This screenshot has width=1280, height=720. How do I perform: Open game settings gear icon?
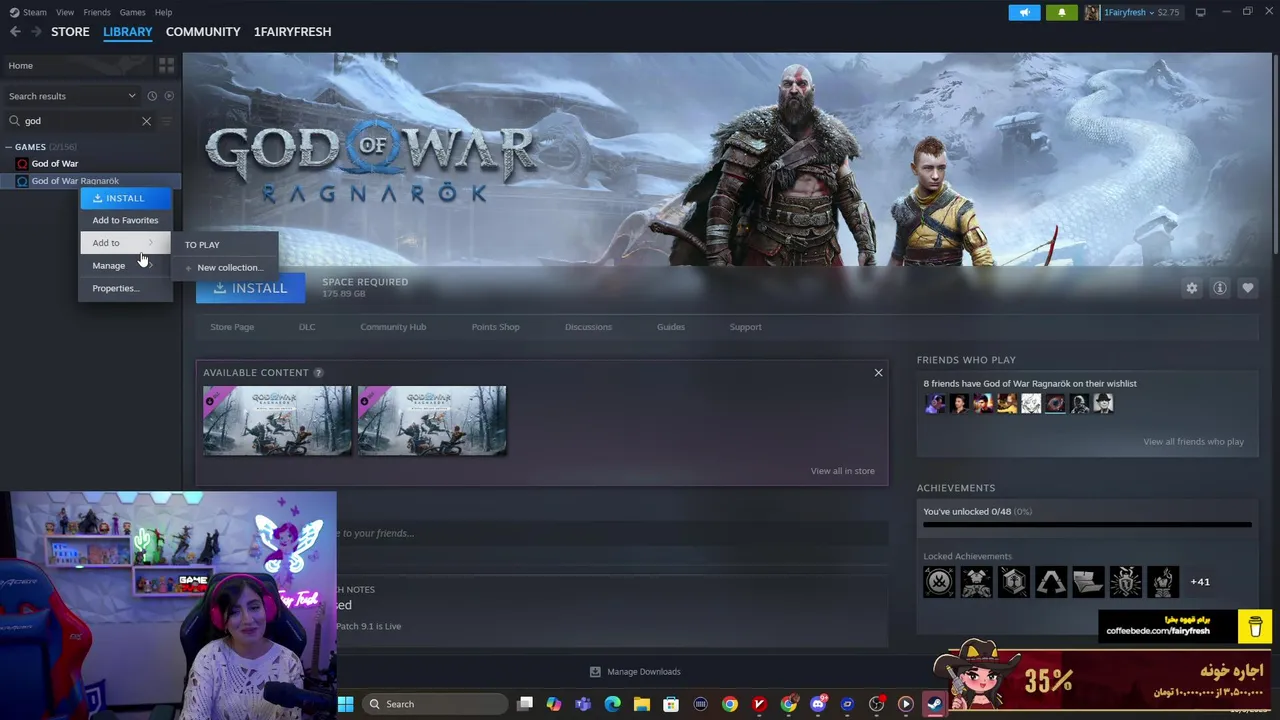(1191, 288)
